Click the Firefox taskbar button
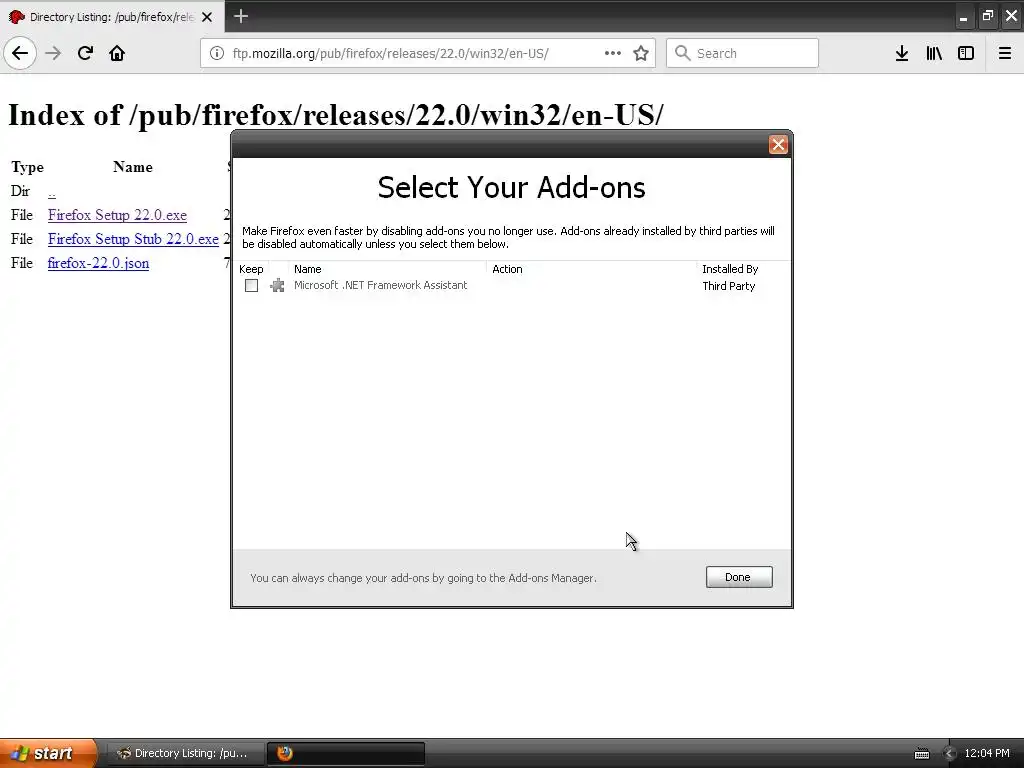1024x768 pixels. click(x=345, y=753)
